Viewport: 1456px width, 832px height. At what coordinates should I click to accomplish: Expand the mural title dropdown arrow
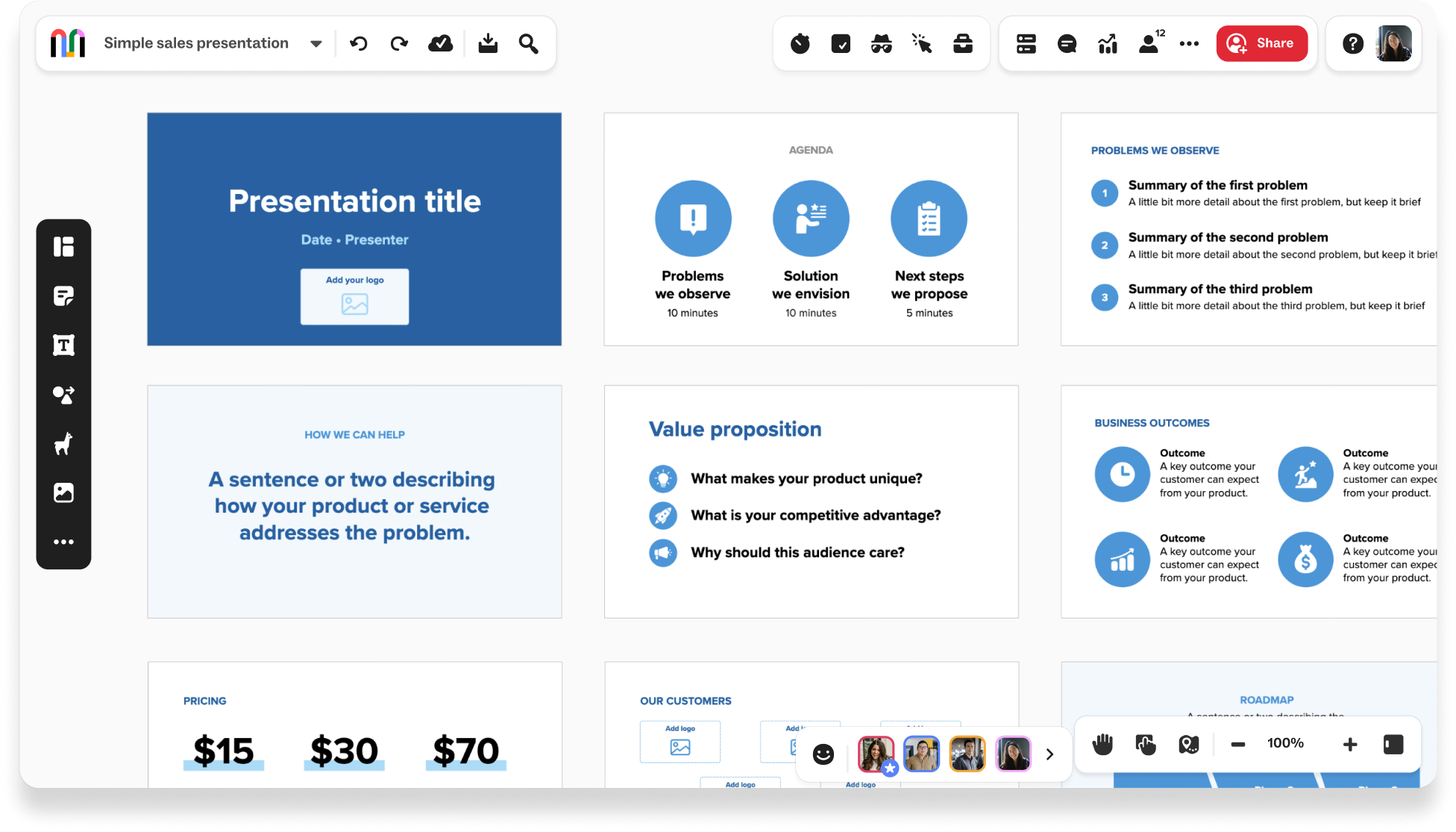coord(316,44)
